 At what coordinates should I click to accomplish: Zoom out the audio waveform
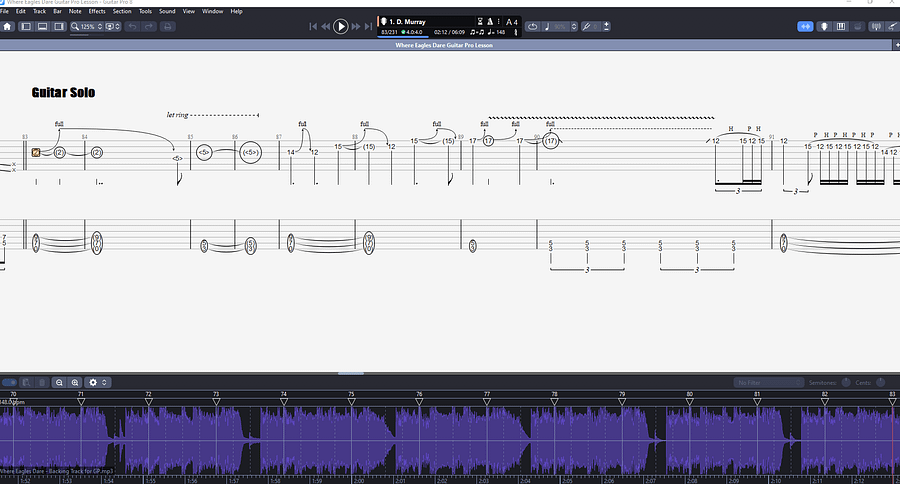click(x=59, y=382)
